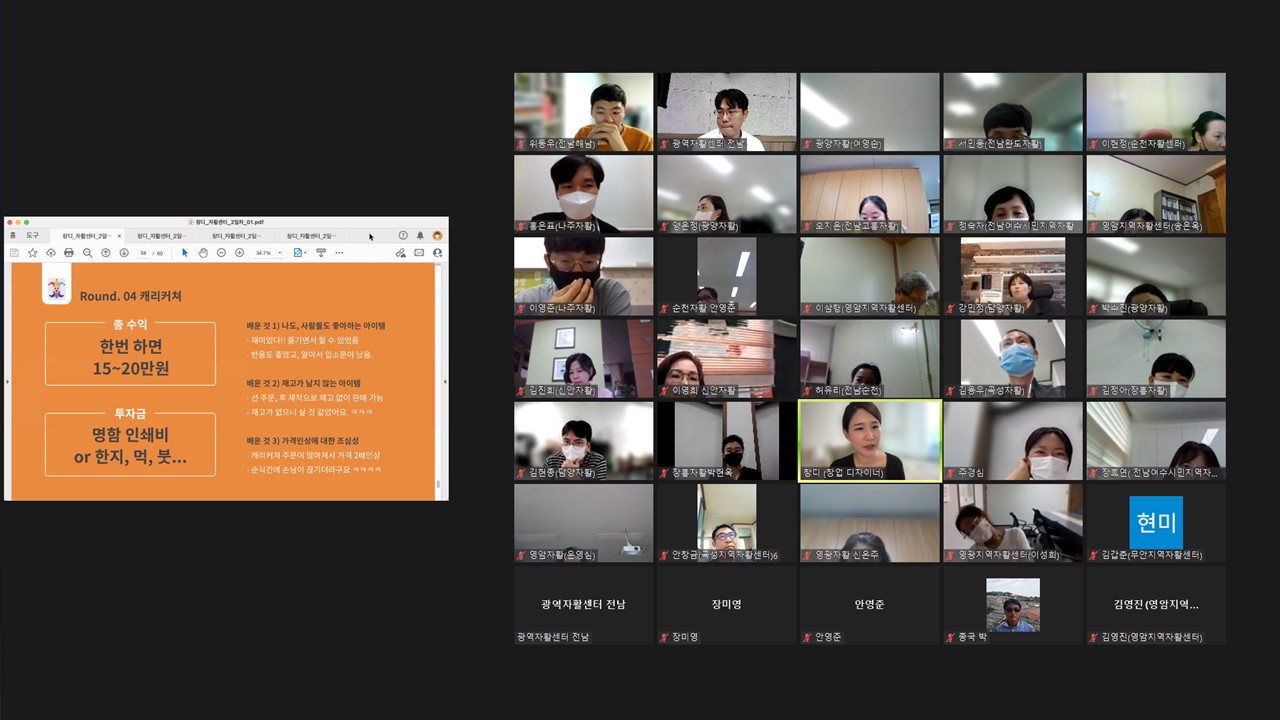The width and height of the screenshot is (1280, 720).
Task: Click the print icon in PDF toolbar
Action: [69, 253]
